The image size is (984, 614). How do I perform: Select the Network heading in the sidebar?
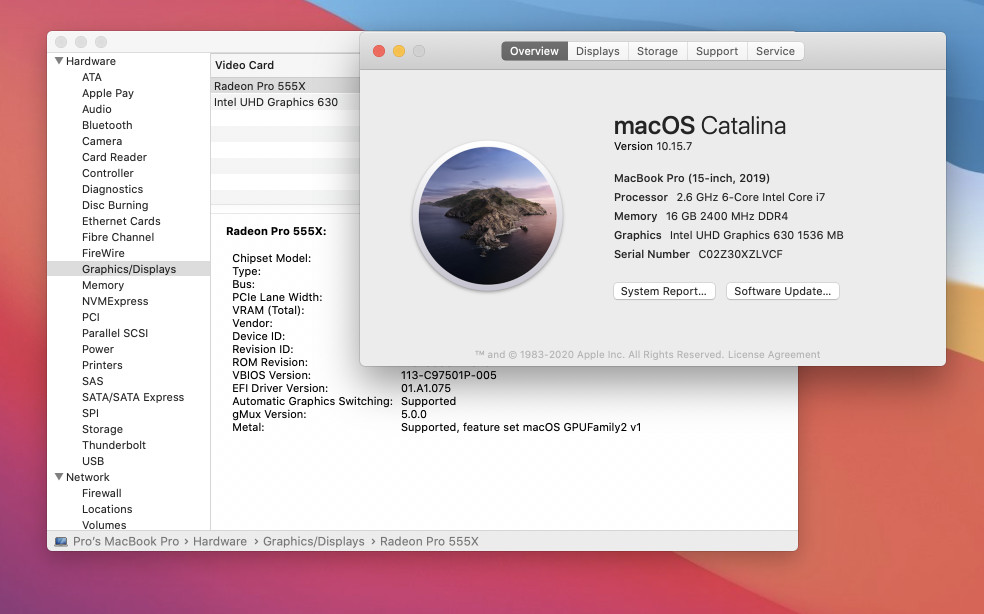click(x=88, y=477)
